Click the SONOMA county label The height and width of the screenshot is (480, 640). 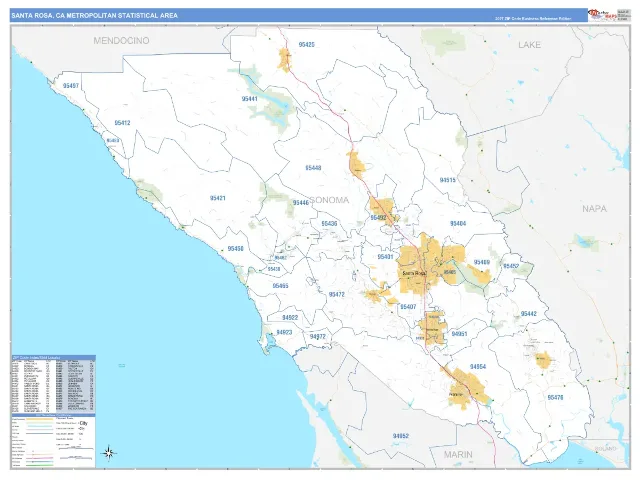(329, 200)
